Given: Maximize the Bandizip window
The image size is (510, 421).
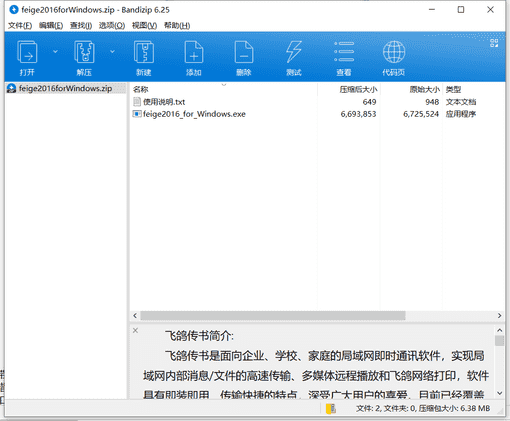Looking at the screenshot, I should 461,10.
